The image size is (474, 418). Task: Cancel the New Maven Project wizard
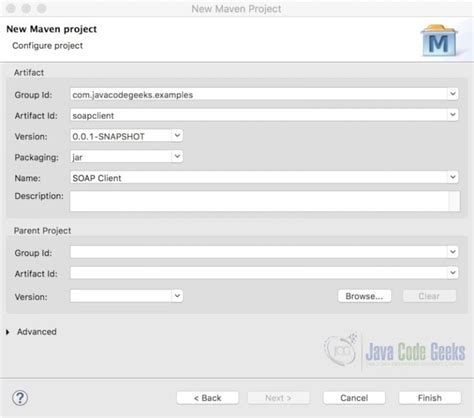coord(354,398)
